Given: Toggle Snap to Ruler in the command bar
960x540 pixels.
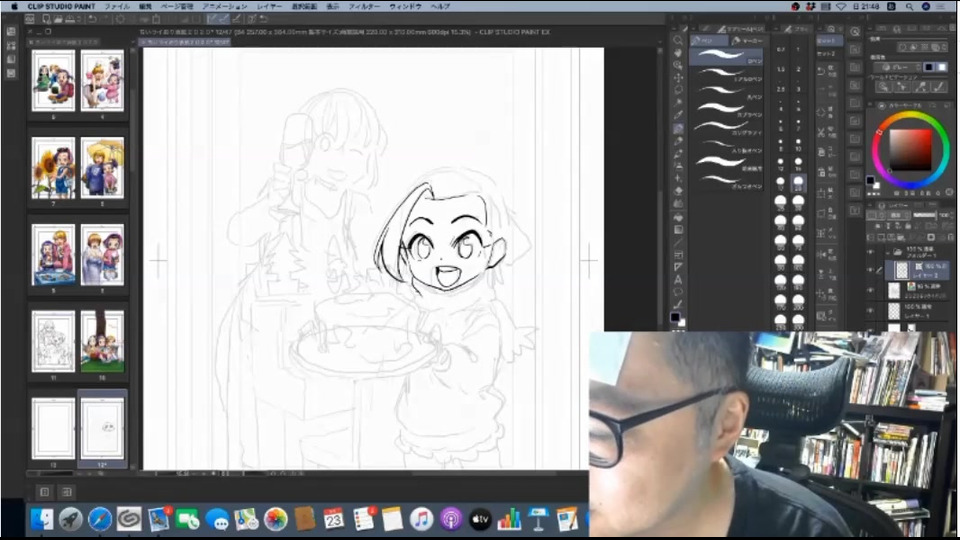Looking at the screenshot, I should pos(212,19).
